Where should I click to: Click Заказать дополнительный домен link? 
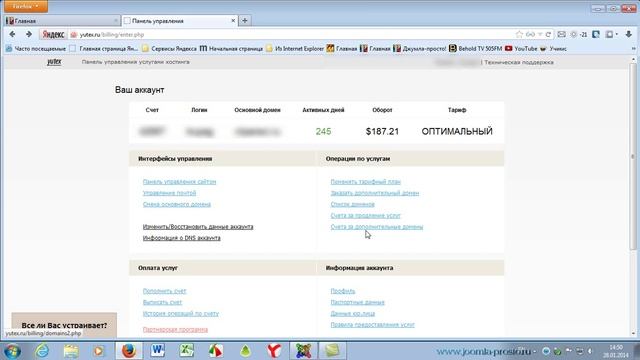(375, 193)
